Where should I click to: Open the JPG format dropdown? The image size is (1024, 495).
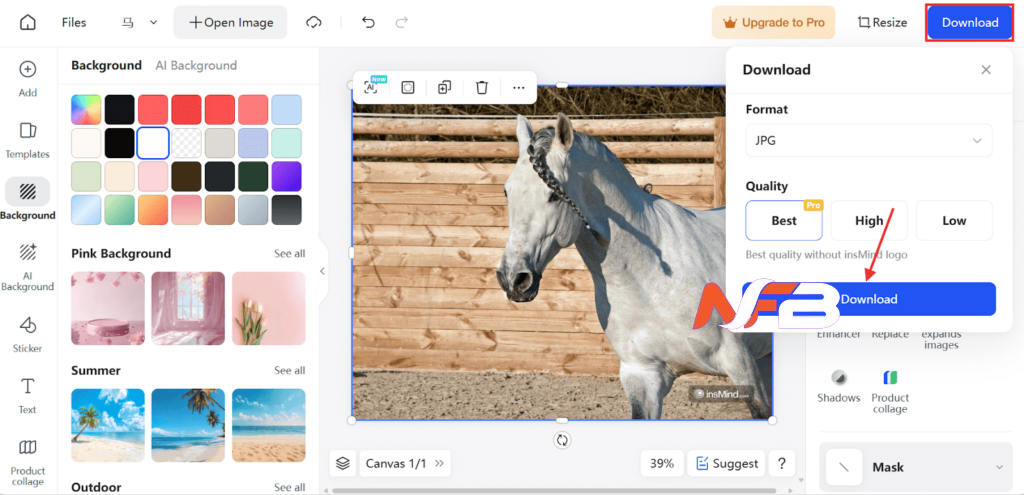pyautogui.click(x=868, y=141)
